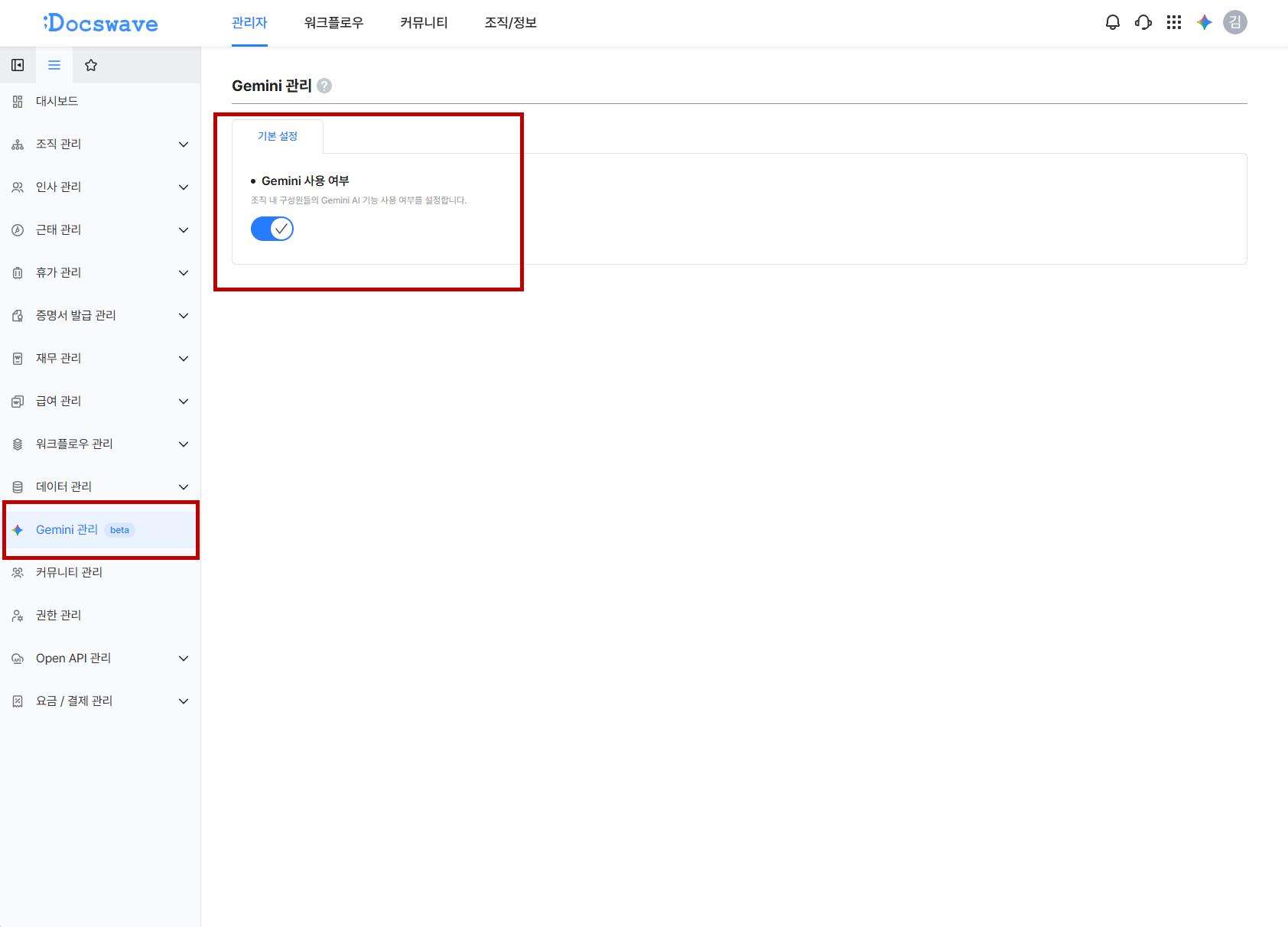Switch to the 기본 설정 tab
Viewport: 1288px width, 927px height.
278,136
